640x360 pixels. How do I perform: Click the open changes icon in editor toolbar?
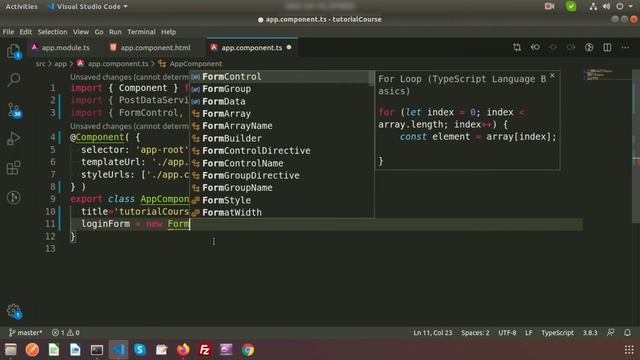[517, 47]
